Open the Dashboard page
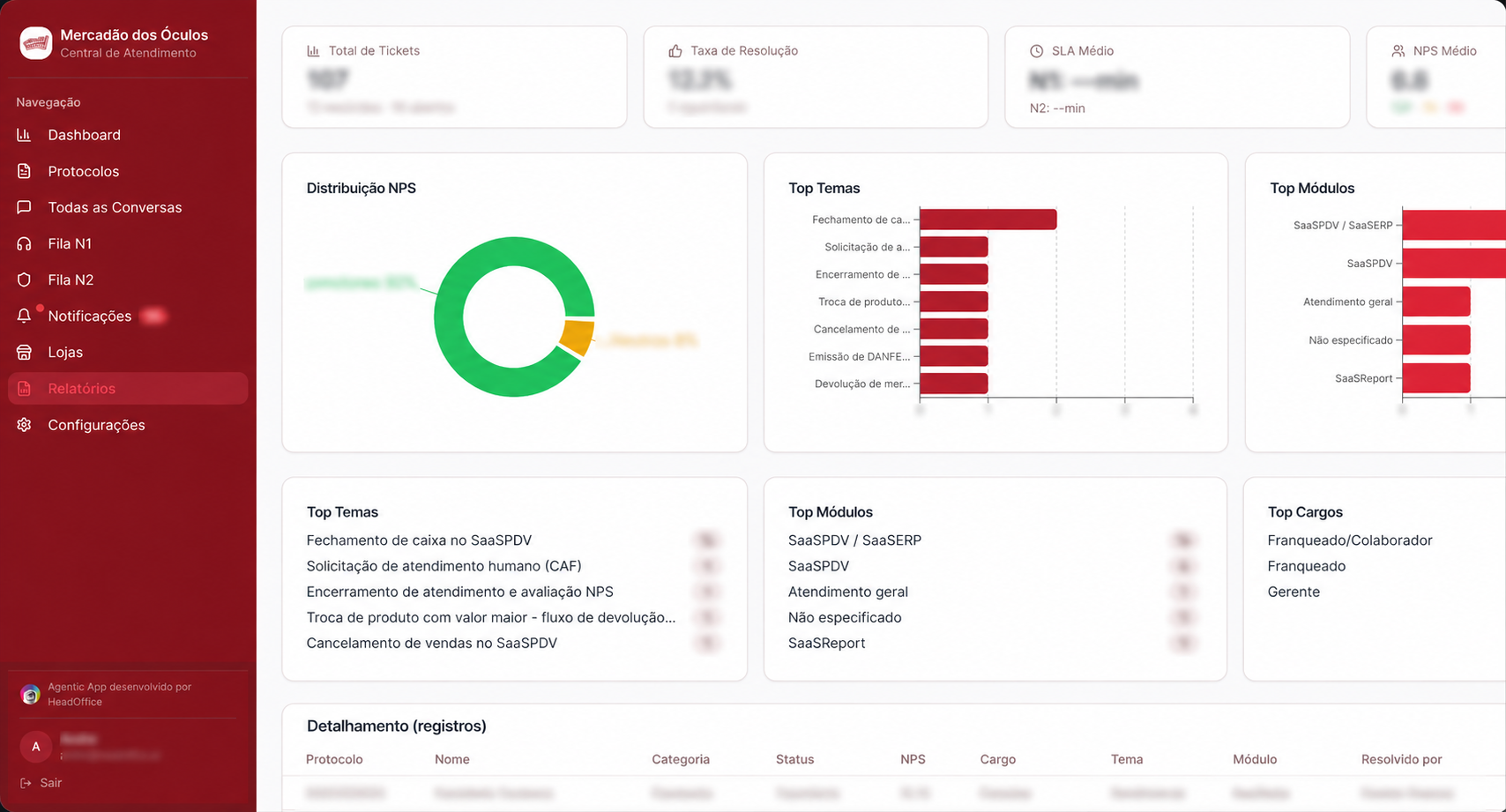This screenshot has width=1506, height=812. pos(128,135)
